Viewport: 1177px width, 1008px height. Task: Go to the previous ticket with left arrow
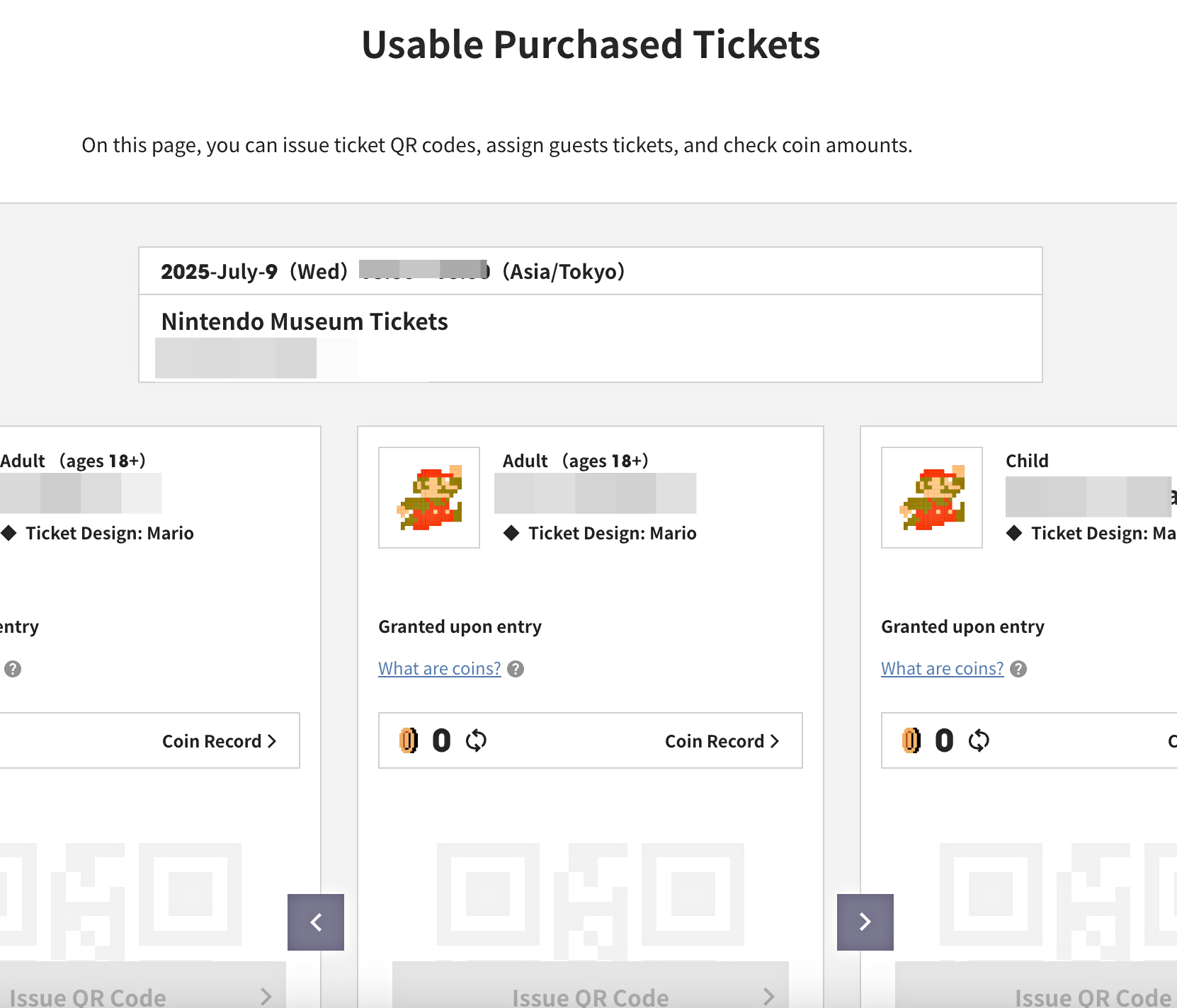tap(316, 922)
